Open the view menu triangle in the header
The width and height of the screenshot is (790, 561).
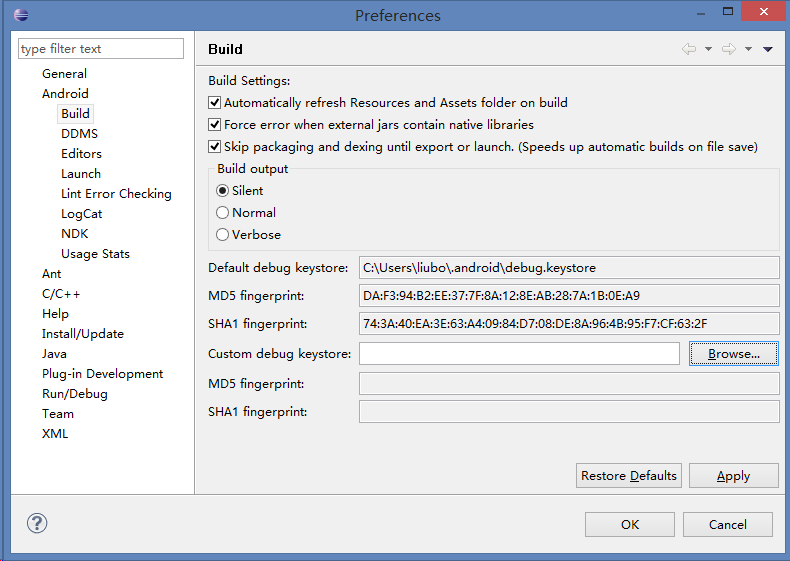pos(768,49)
